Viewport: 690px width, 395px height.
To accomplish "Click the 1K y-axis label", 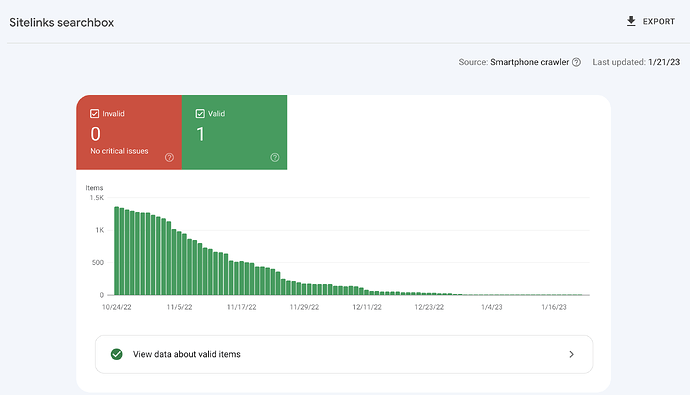I will (x=100, y=230).
